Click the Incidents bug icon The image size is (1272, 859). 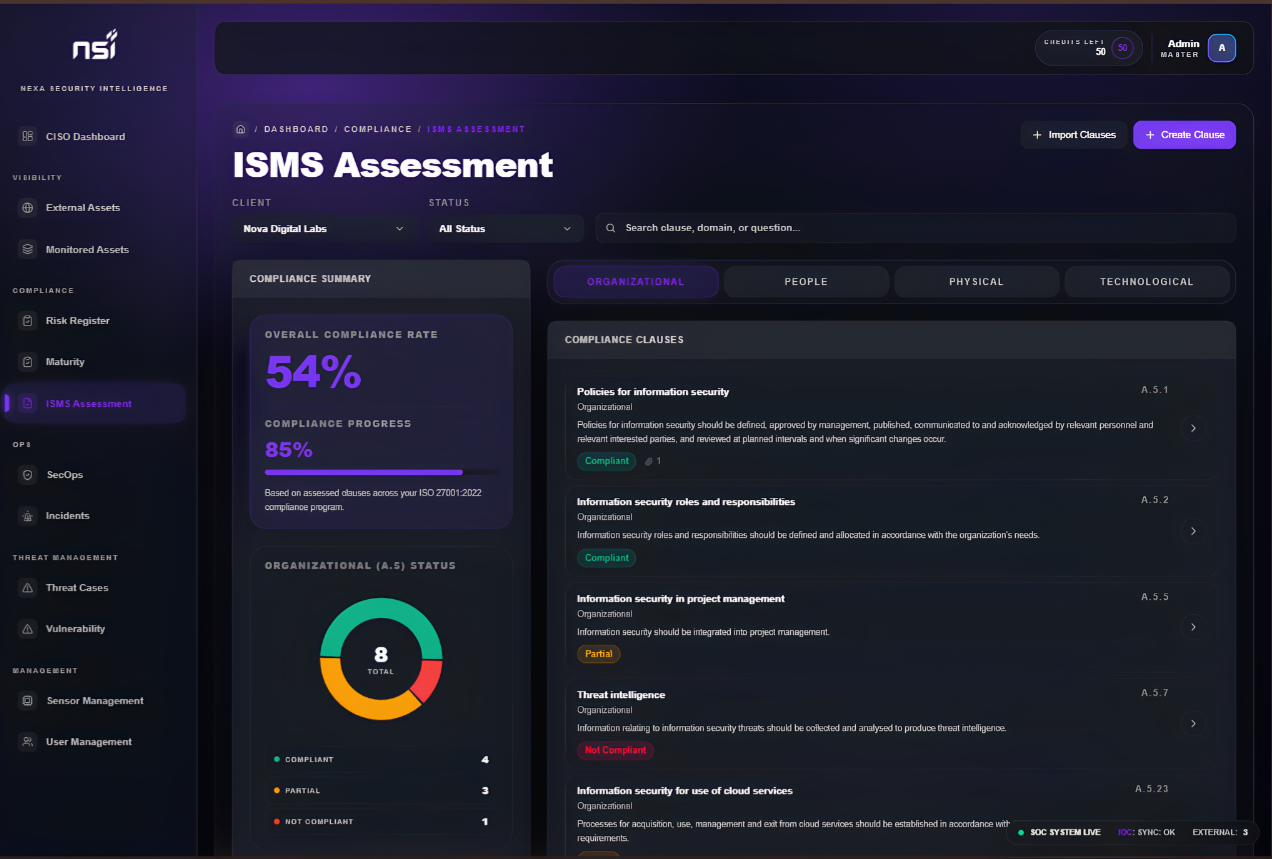coord(27,516)
